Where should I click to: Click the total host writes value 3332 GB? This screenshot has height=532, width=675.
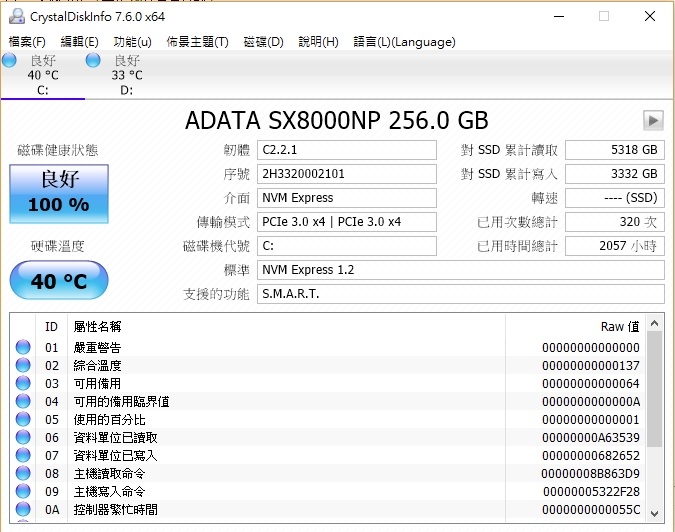pos(615,174)
